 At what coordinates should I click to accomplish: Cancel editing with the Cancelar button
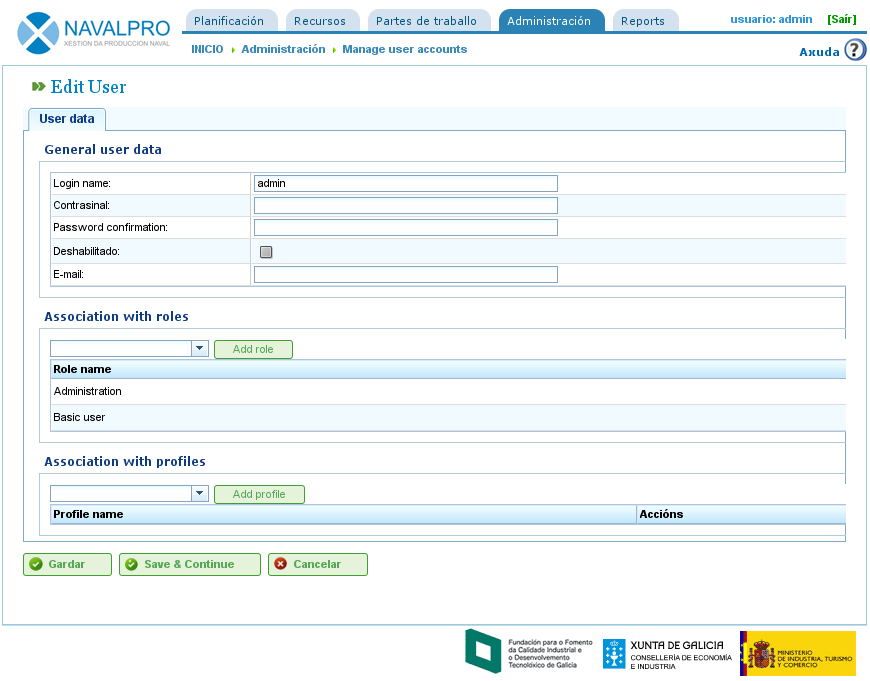point(317,564)
